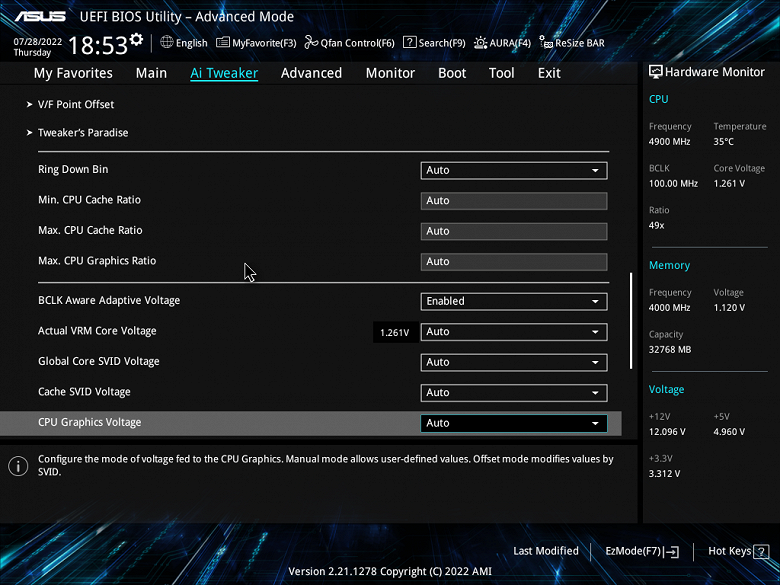The image size is (780, 585).
Task: Select the Actual VRM Core Voltage label
Action: (x=97, y=331)
